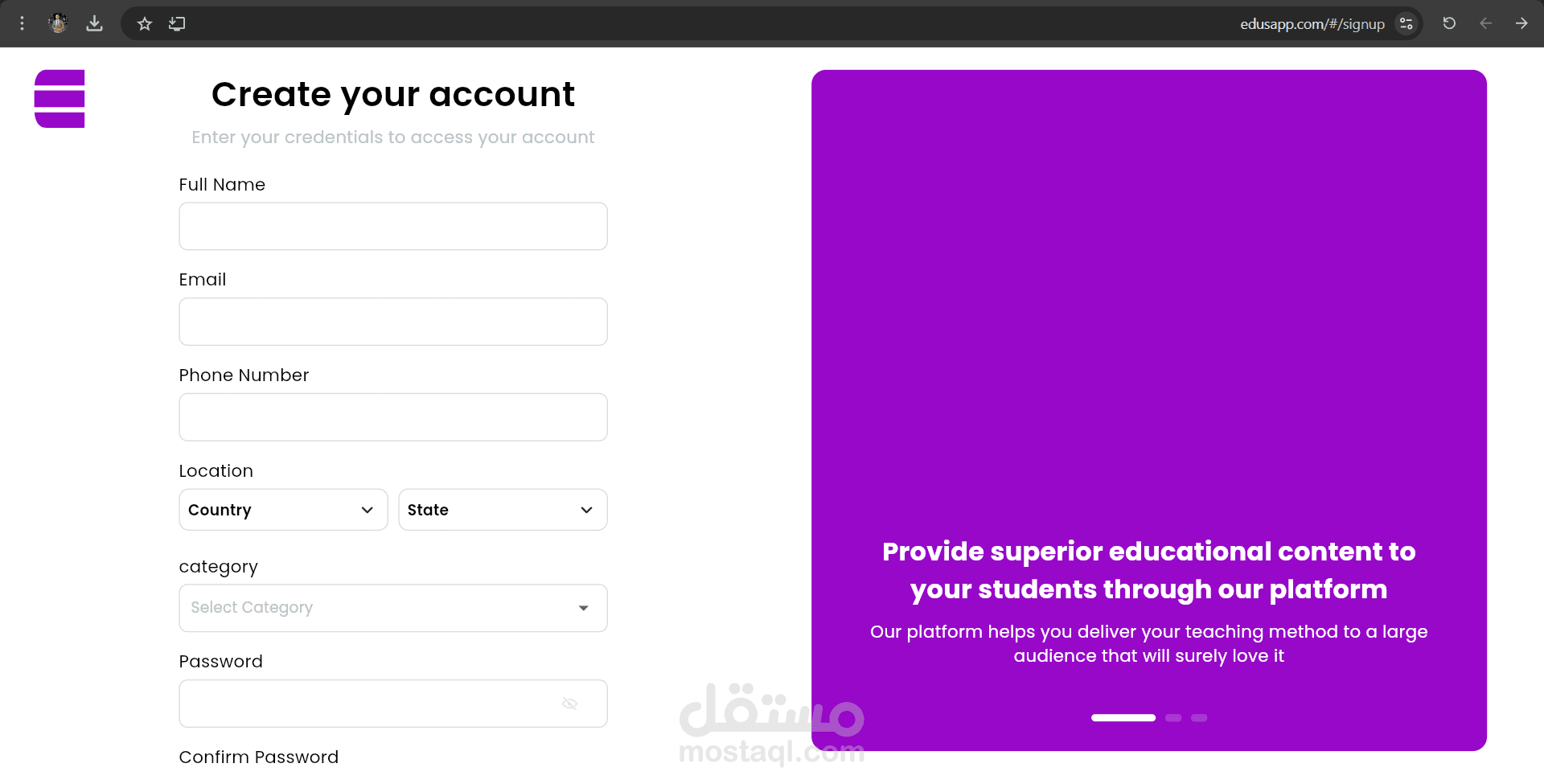Open the Country dropdown

click(x=283, y=510)
